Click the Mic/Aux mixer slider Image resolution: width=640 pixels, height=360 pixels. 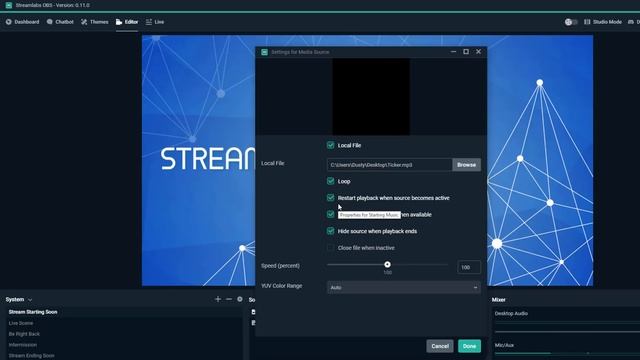coord(567,353)
